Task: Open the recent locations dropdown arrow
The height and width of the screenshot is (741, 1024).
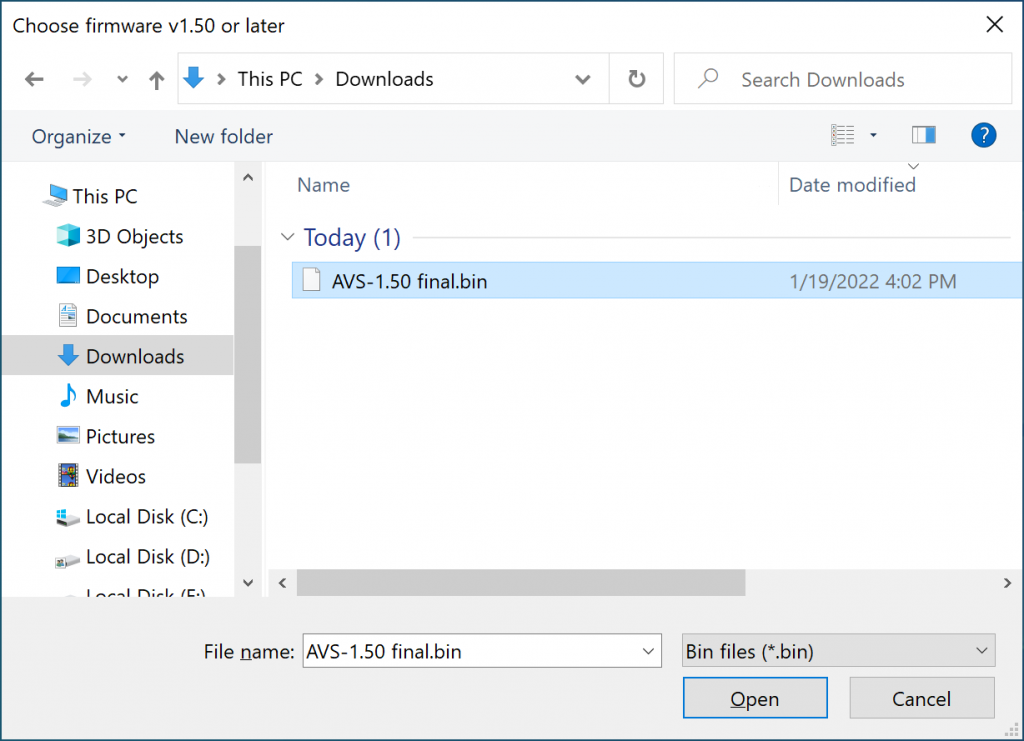Action: pyautogui.click(x=122, y=80)
